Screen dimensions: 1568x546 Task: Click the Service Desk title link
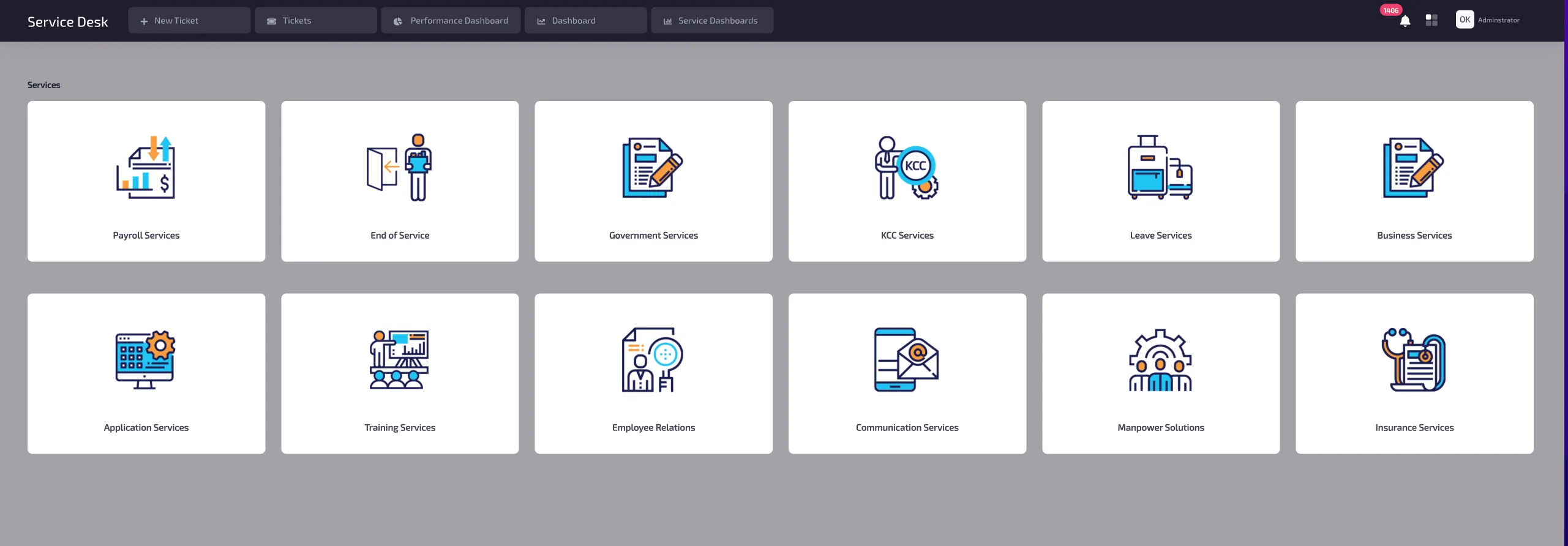pos(67,22)
